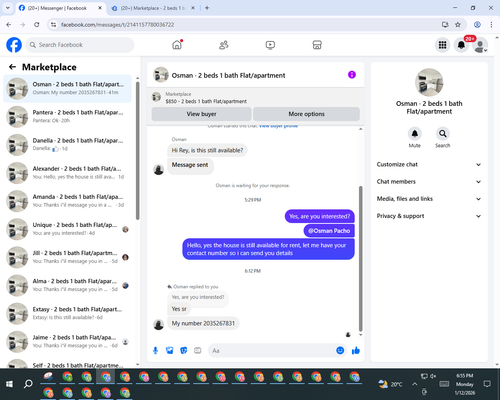Open a new browser tab
Image resolution: width=500 pixels, height=400 pixels.
[x=207, y=8]
